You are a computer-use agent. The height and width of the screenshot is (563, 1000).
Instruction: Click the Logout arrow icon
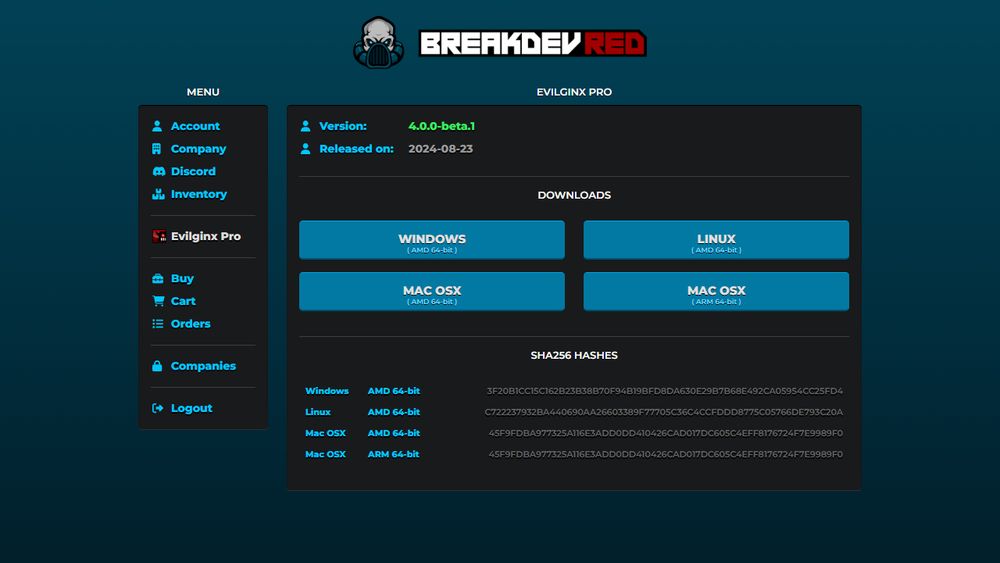pyautogui.click(x=158, y=408)
